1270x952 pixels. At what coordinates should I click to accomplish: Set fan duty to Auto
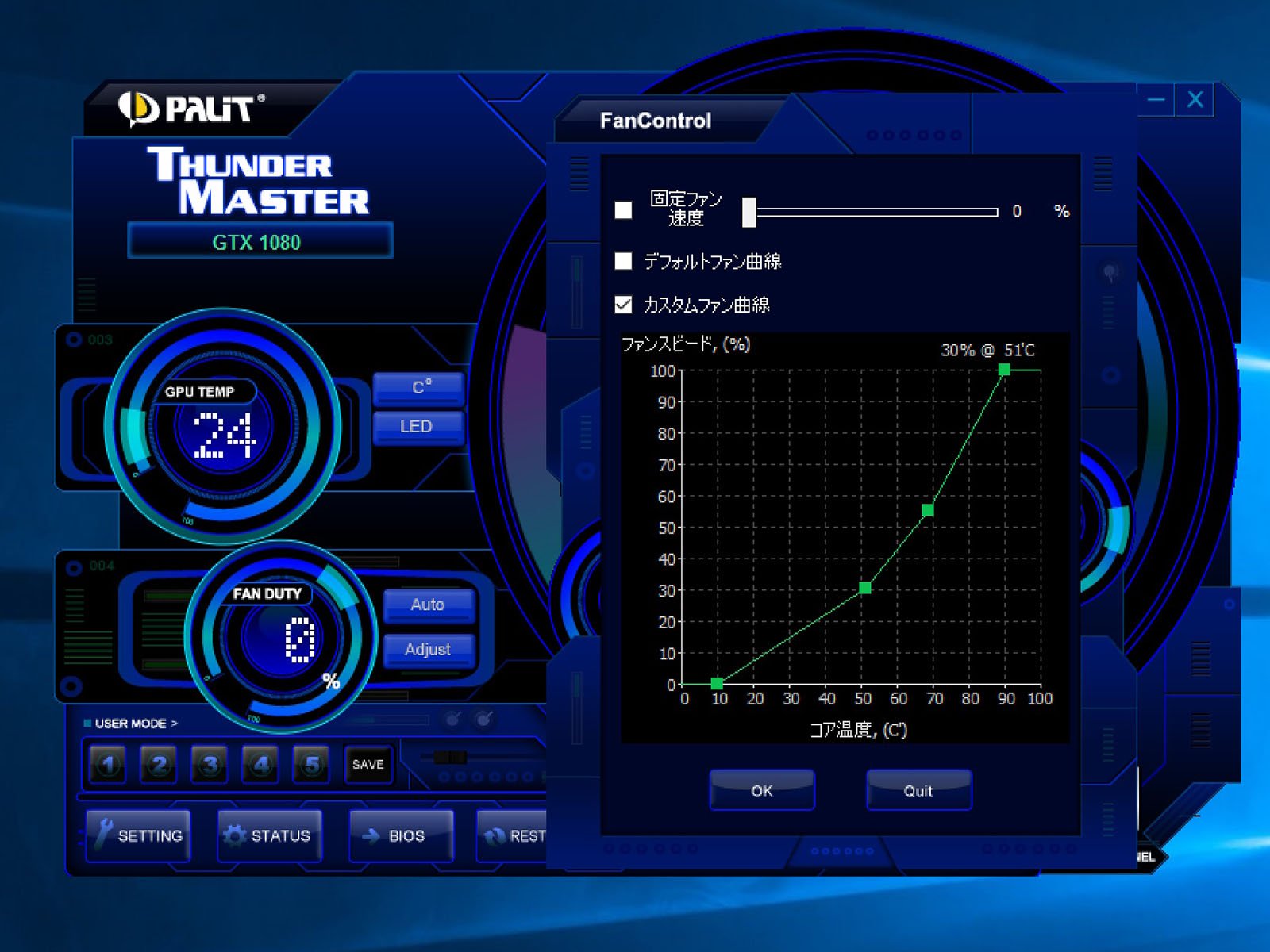[429, 605]
